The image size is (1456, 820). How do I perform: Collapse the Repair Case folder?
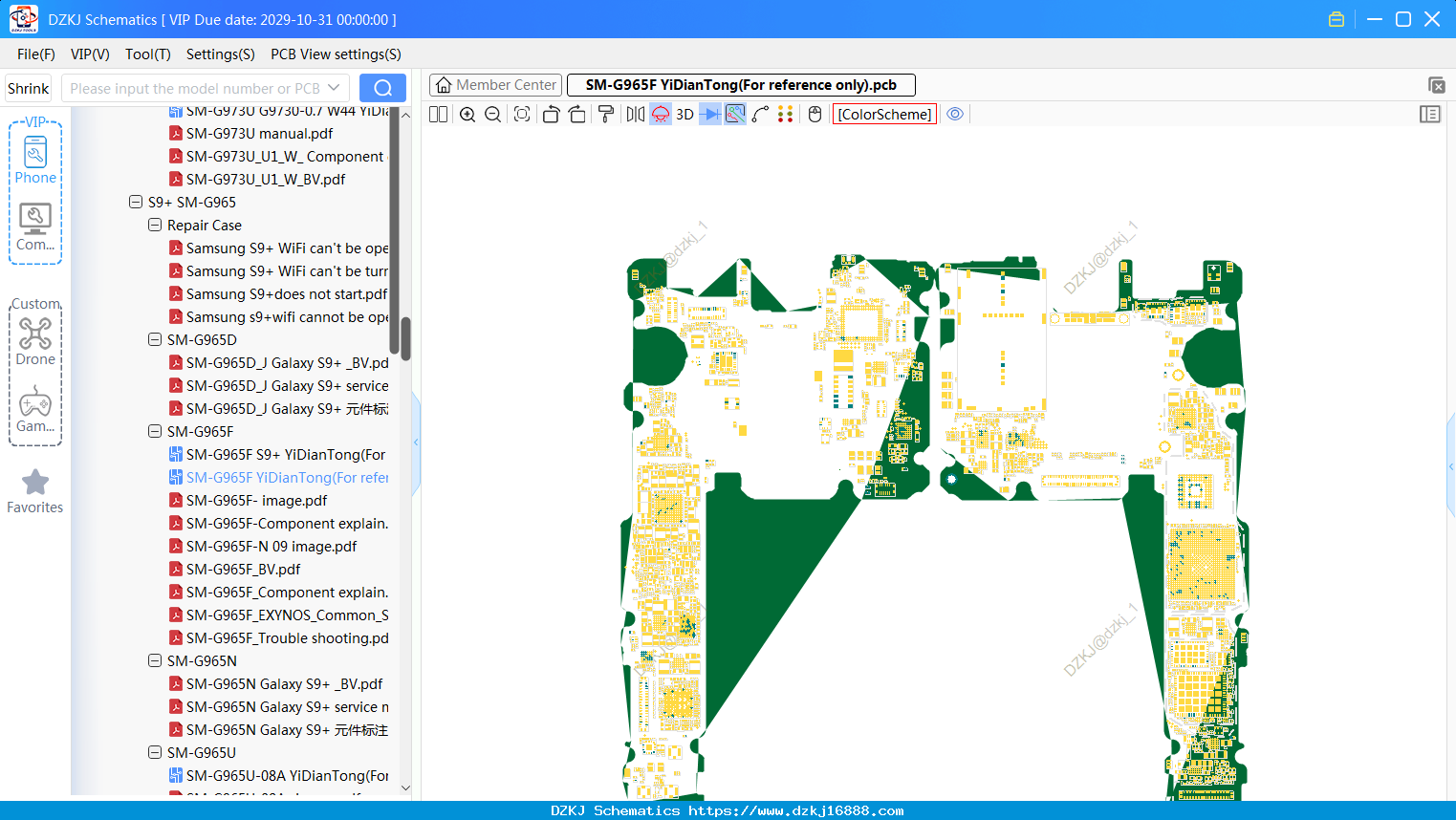[x=155, y=226]
